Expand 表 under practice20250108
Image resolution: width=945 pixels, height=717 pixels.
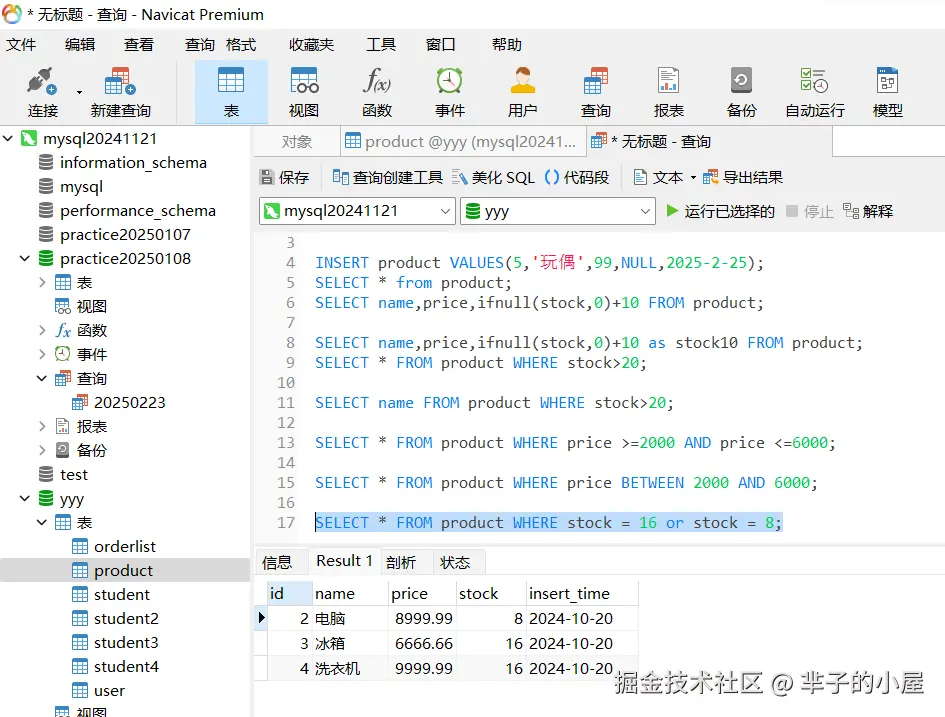[42, 283]
